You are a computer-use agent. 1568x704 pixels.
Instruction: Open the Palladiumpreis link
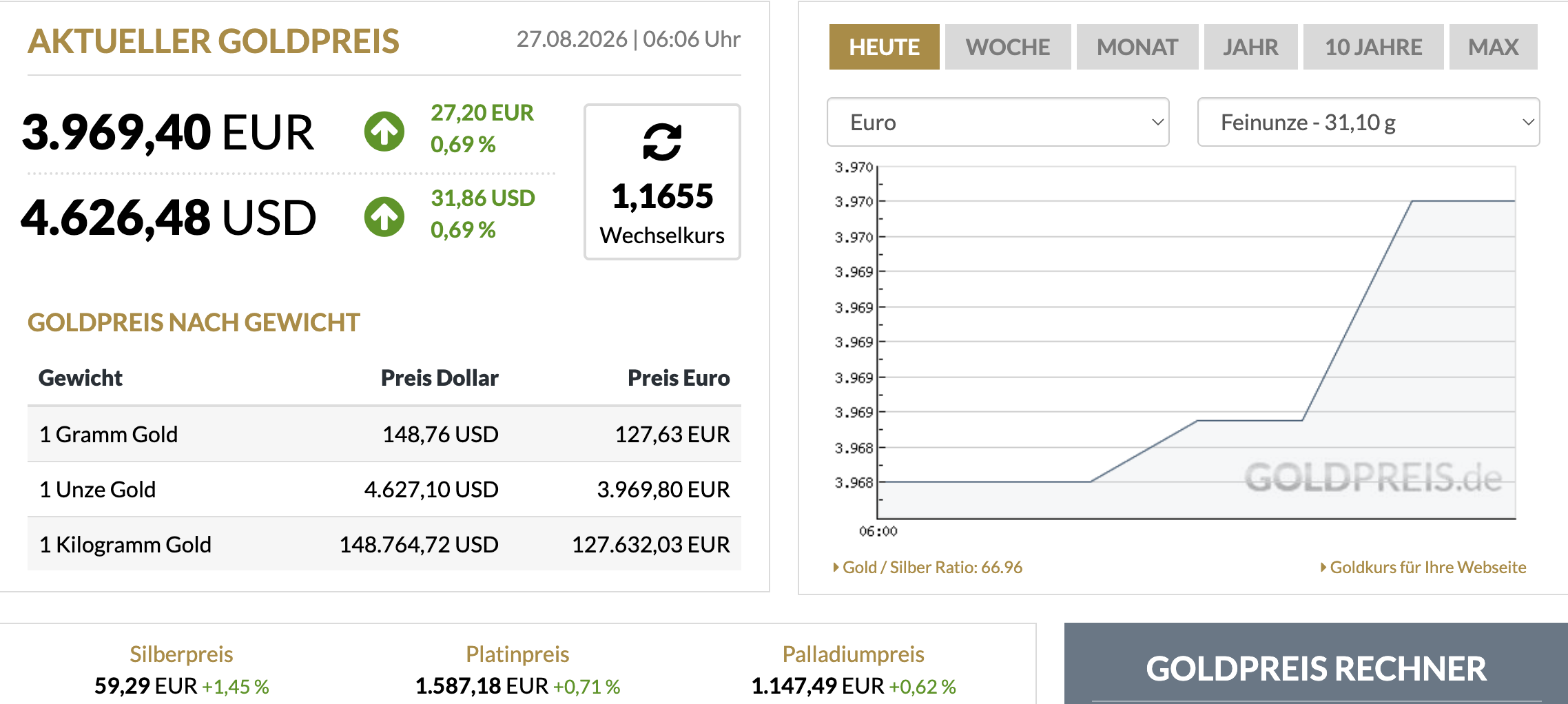tap(854, 654)
